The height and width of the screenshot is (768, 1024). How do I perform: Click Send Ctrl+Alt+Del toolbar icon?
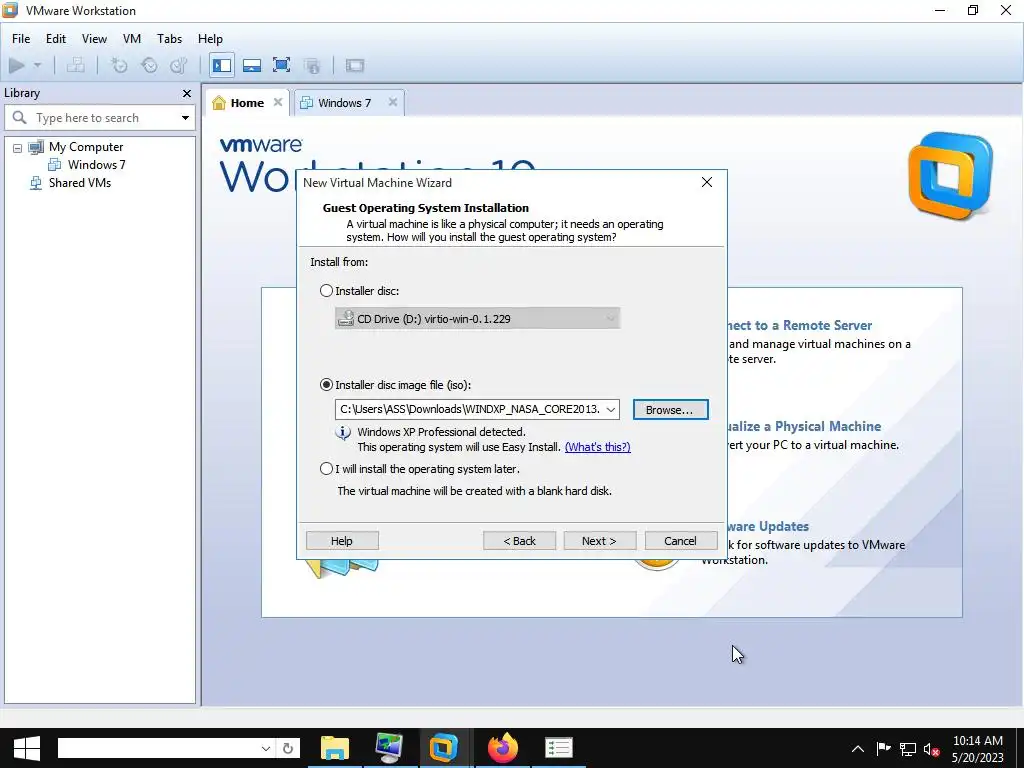(76, 65)
